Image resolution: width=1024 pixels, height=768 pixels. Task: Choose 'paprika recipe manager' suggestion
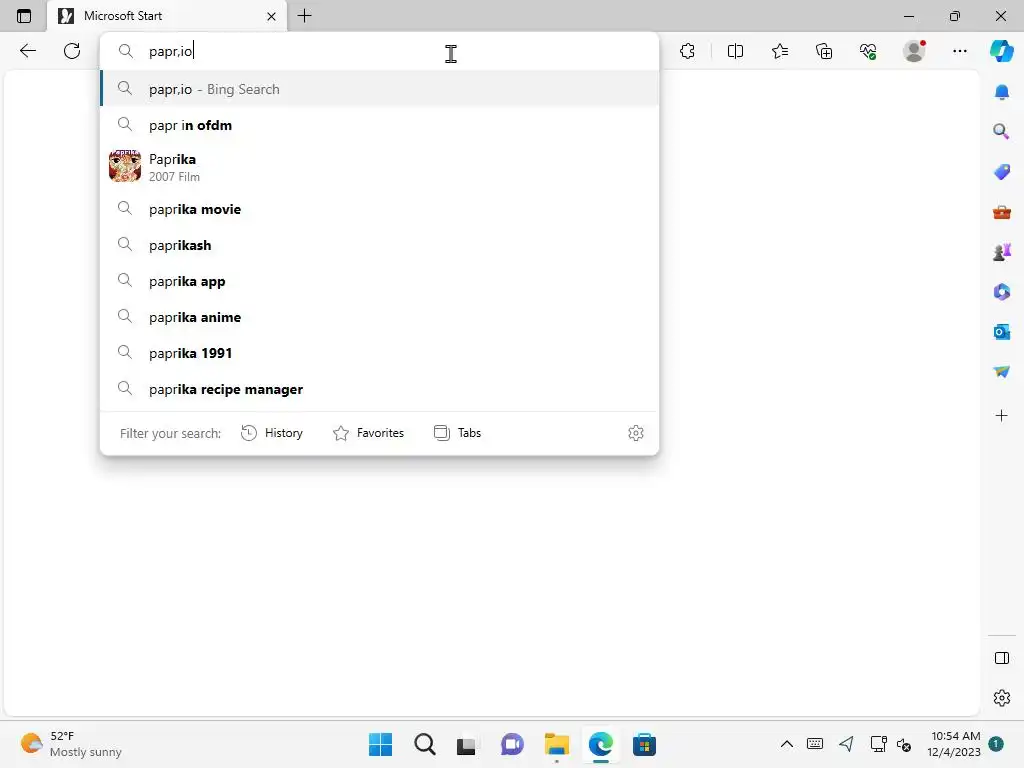click(x=379, y=389)
